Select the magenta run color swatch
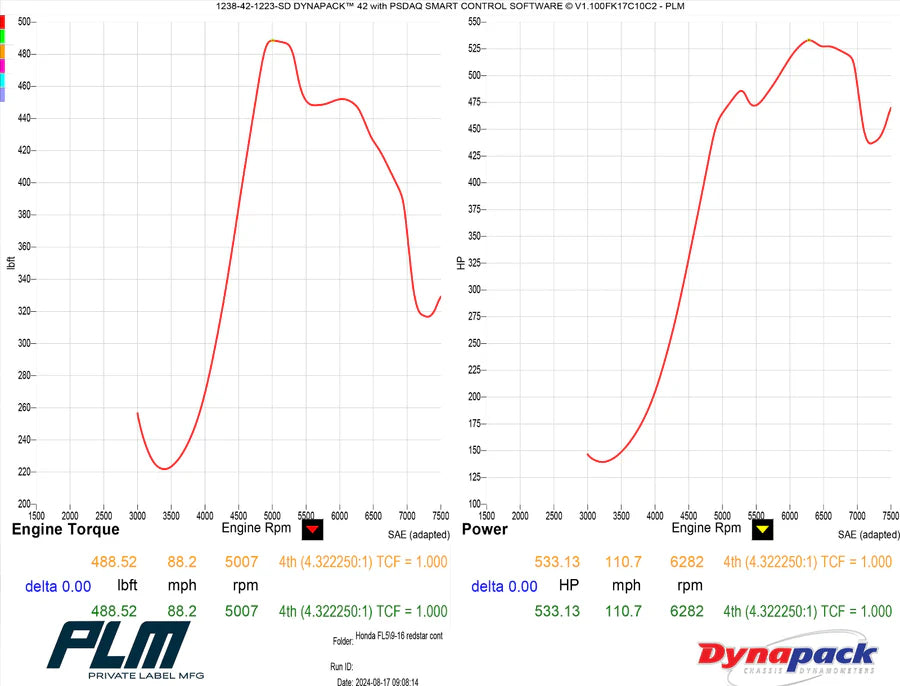 click(2, 65)
